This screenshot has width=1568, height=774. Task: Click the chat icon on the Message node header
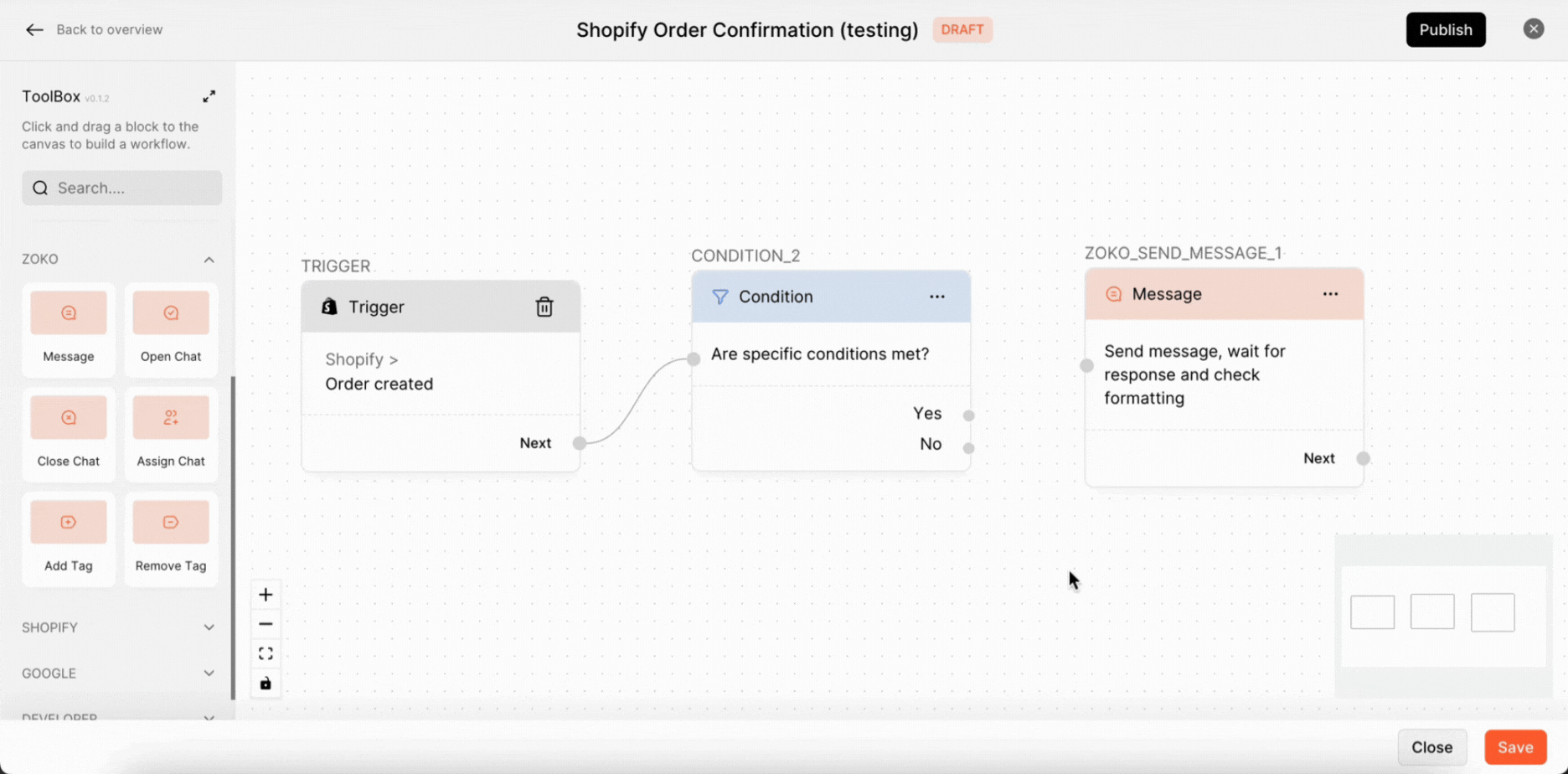click(1113, 294)
